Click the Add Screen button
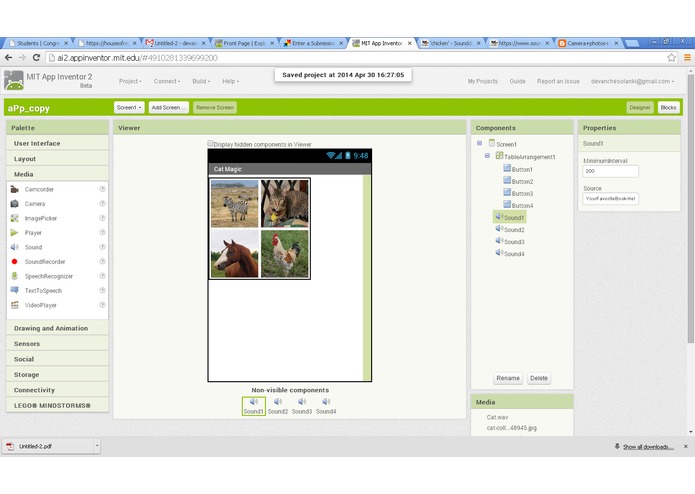This screenshot has height=494, width=695. click(x=168, y=108)
